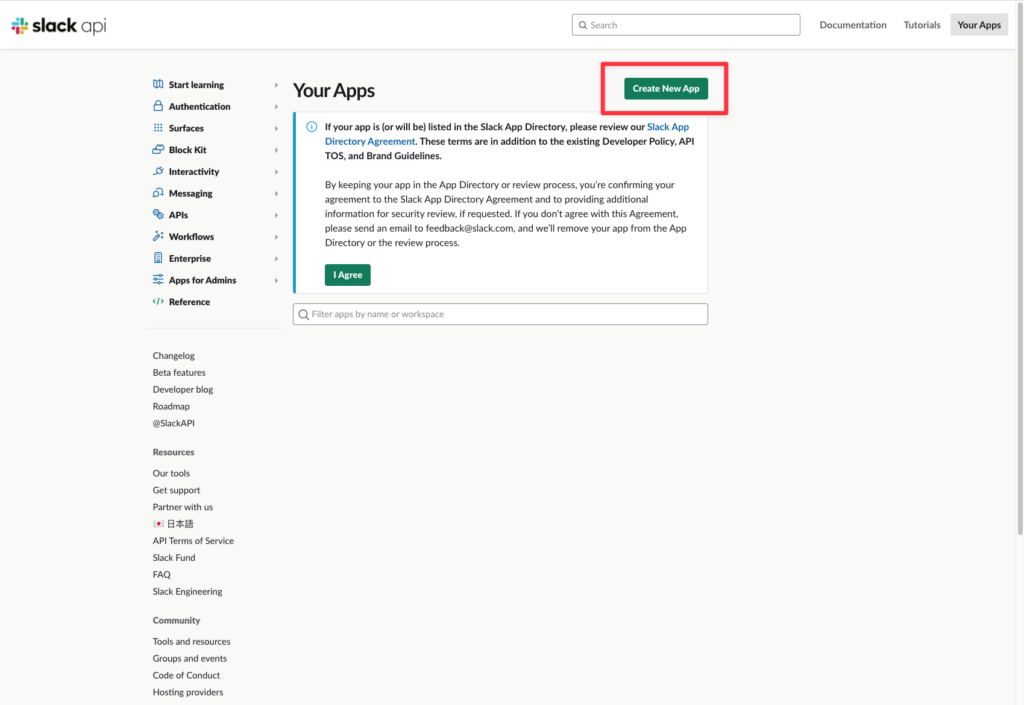Open the Slack Fund link
Screen dimensions: 1024x705
coord(174,558)
